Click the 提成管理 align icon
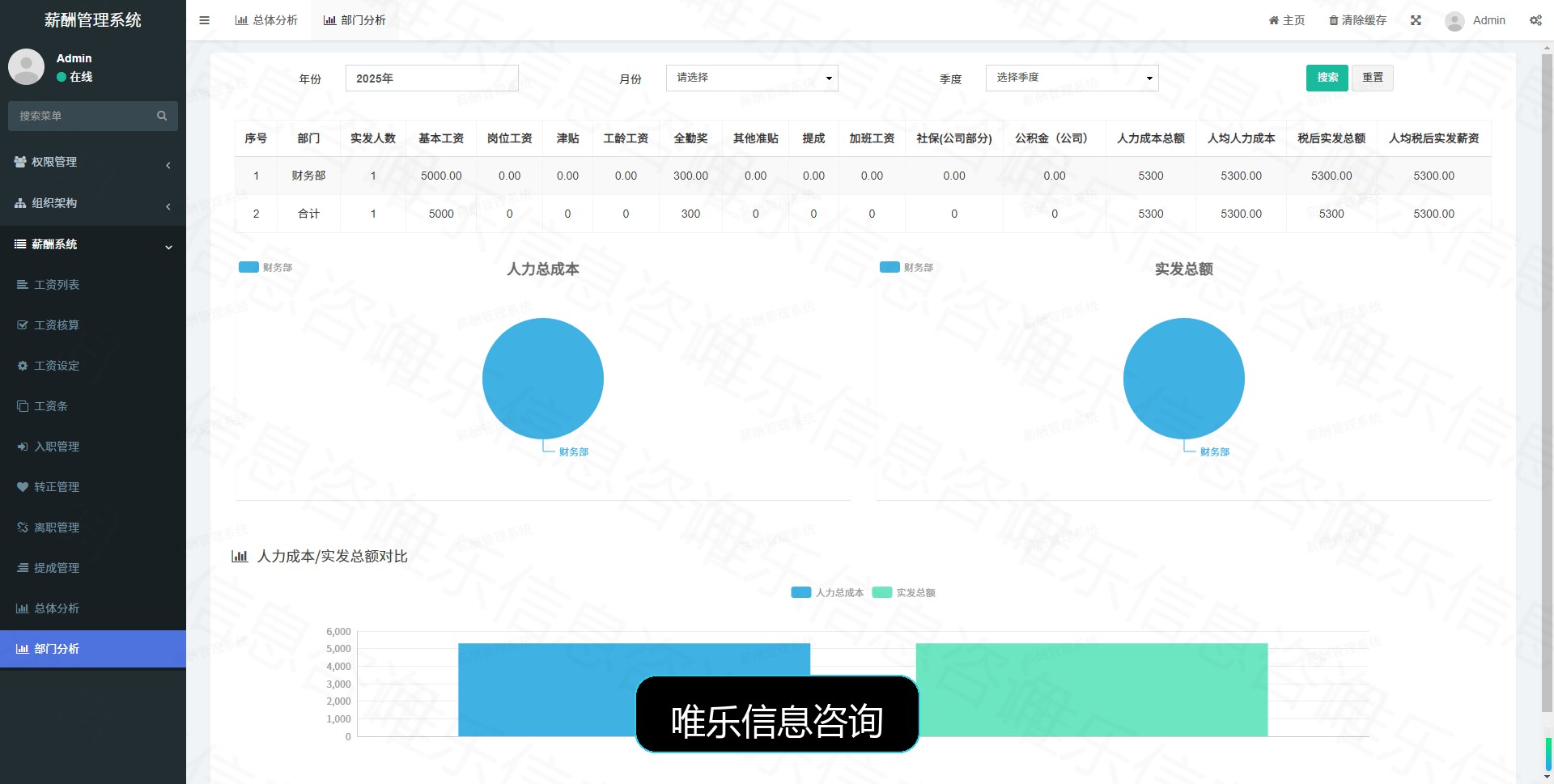The image size is (1554, 784). pos(23,568)
